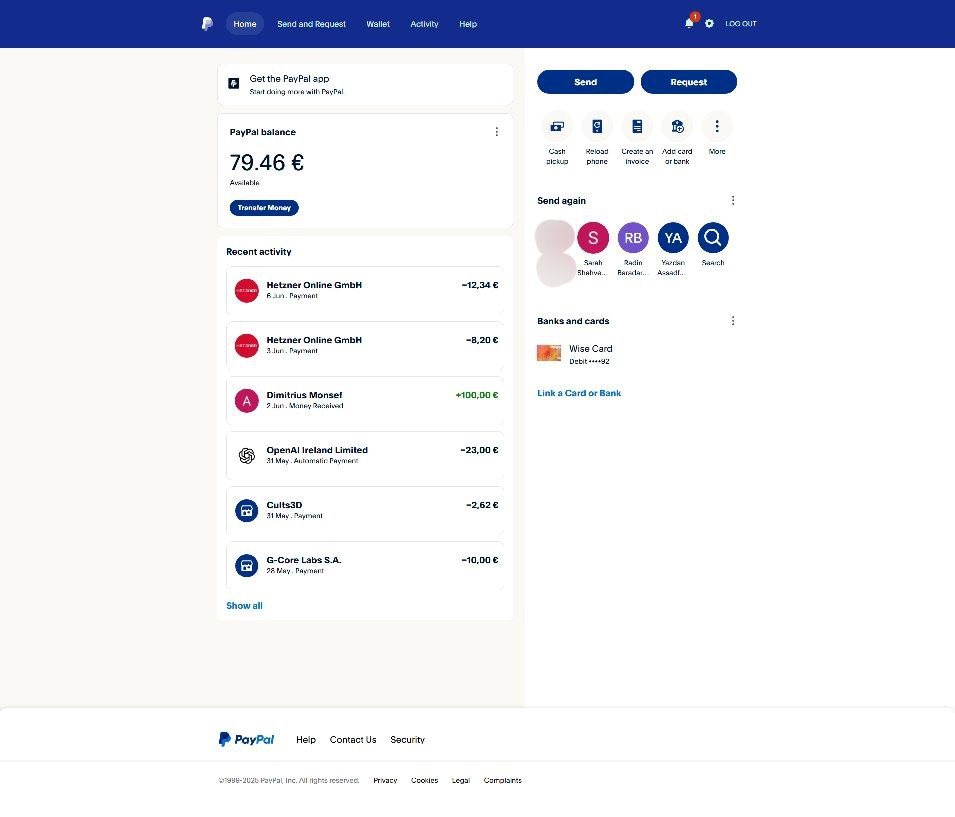The height and width of the screenshot is (817, 955).
Task: Click LOG OUT
Action: tap(741, 24)
